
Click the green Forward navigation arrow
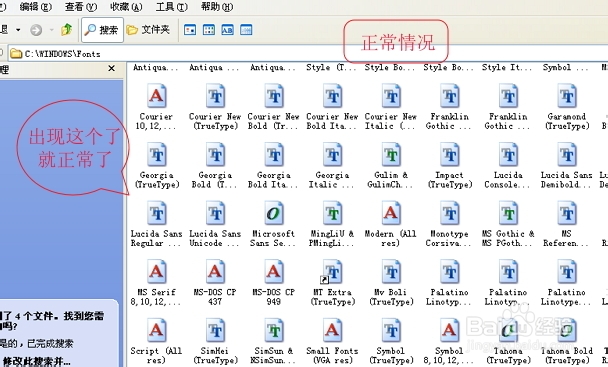36,30
